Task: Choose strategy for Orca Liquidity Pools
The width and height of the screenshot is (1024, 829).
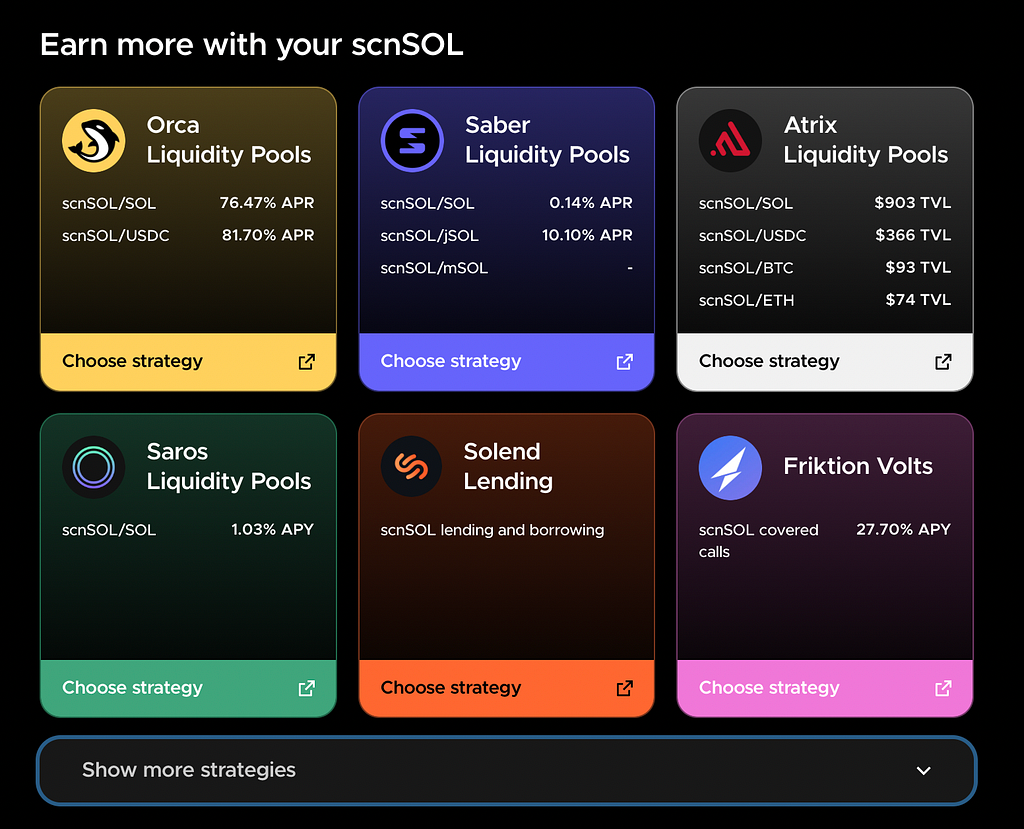Action: pos(188,362)
